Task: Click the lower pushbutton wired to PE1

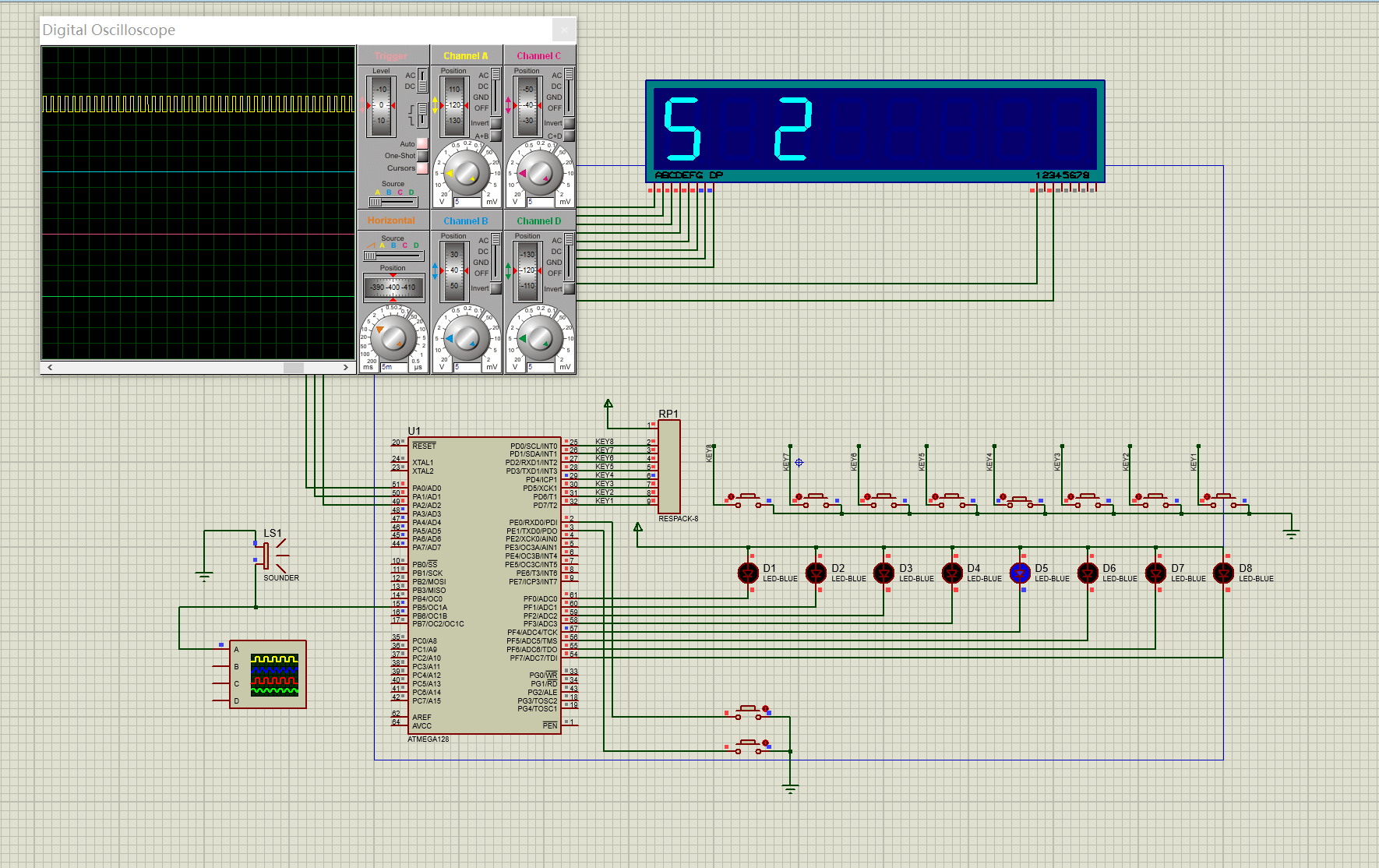Action: coord(748,746)
